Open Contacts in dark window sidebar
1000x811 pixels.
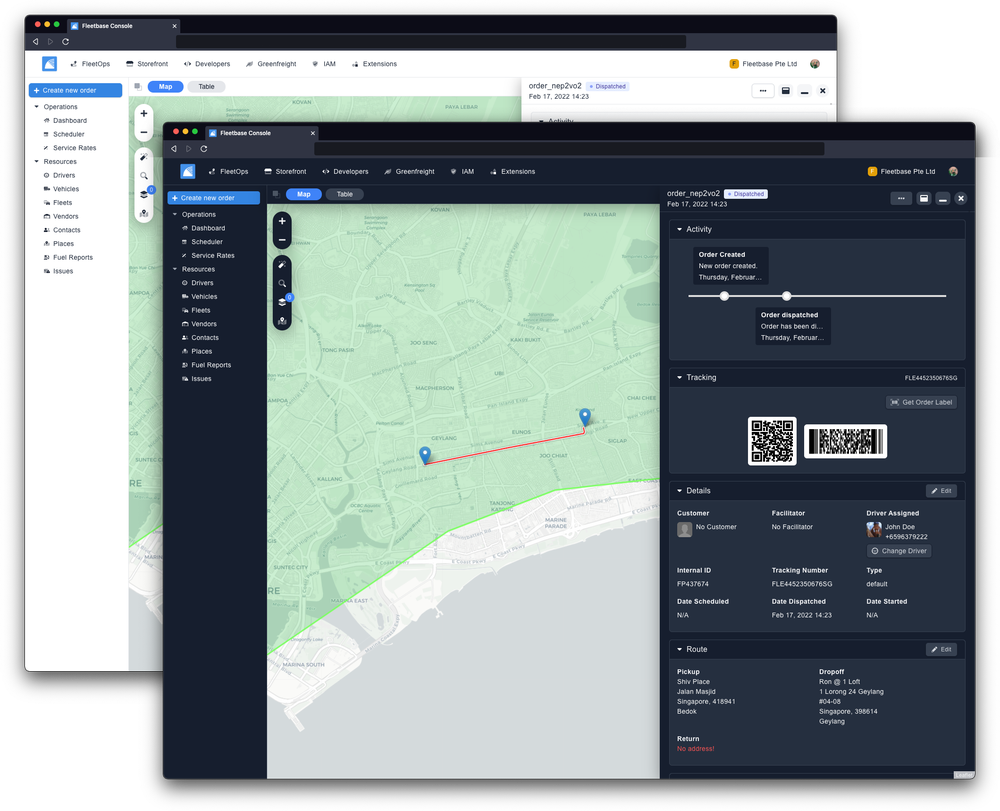(200, 338)
